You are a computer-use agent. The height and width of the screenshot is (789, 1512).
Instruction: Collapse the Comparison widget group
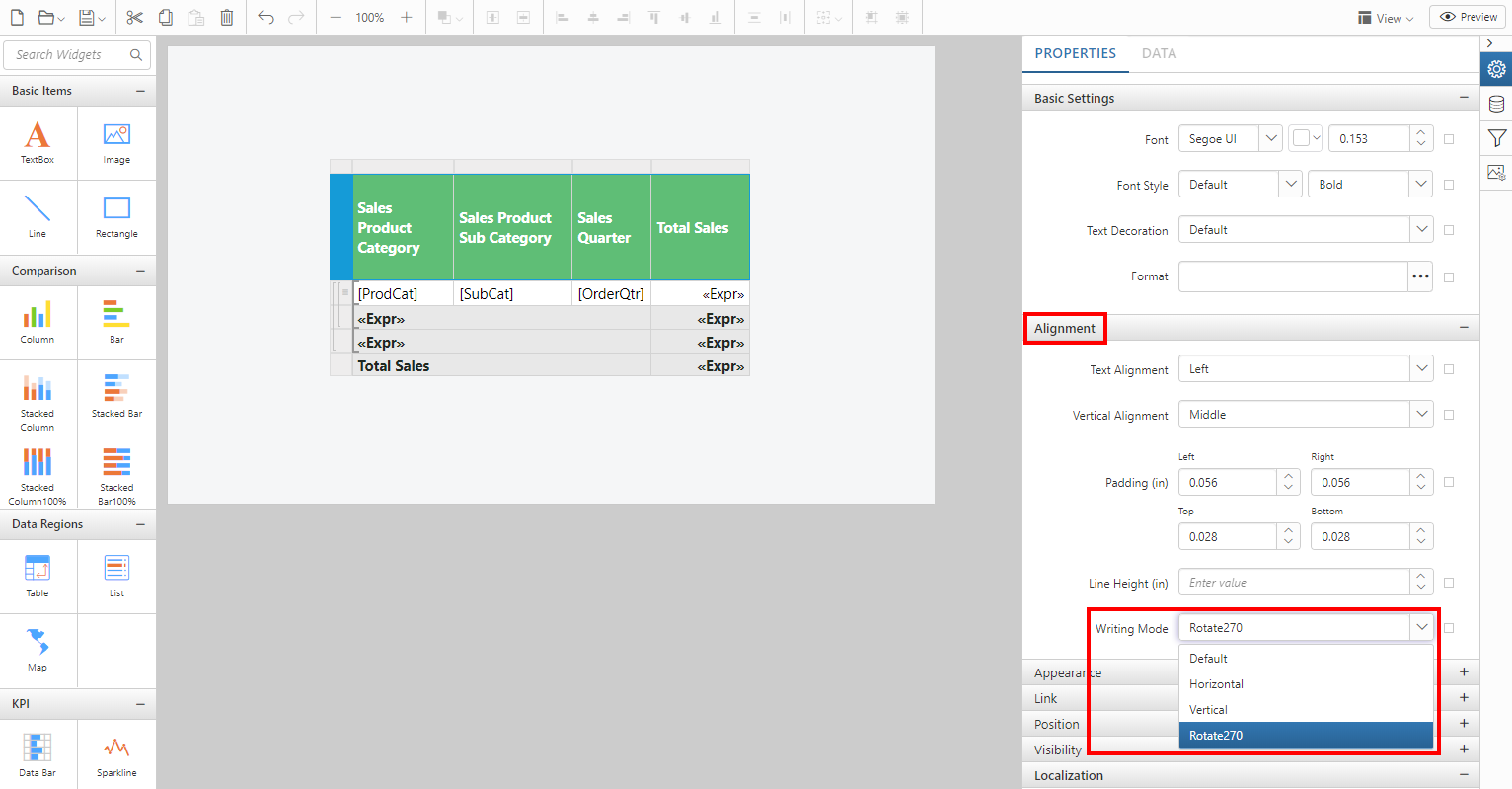140,271
